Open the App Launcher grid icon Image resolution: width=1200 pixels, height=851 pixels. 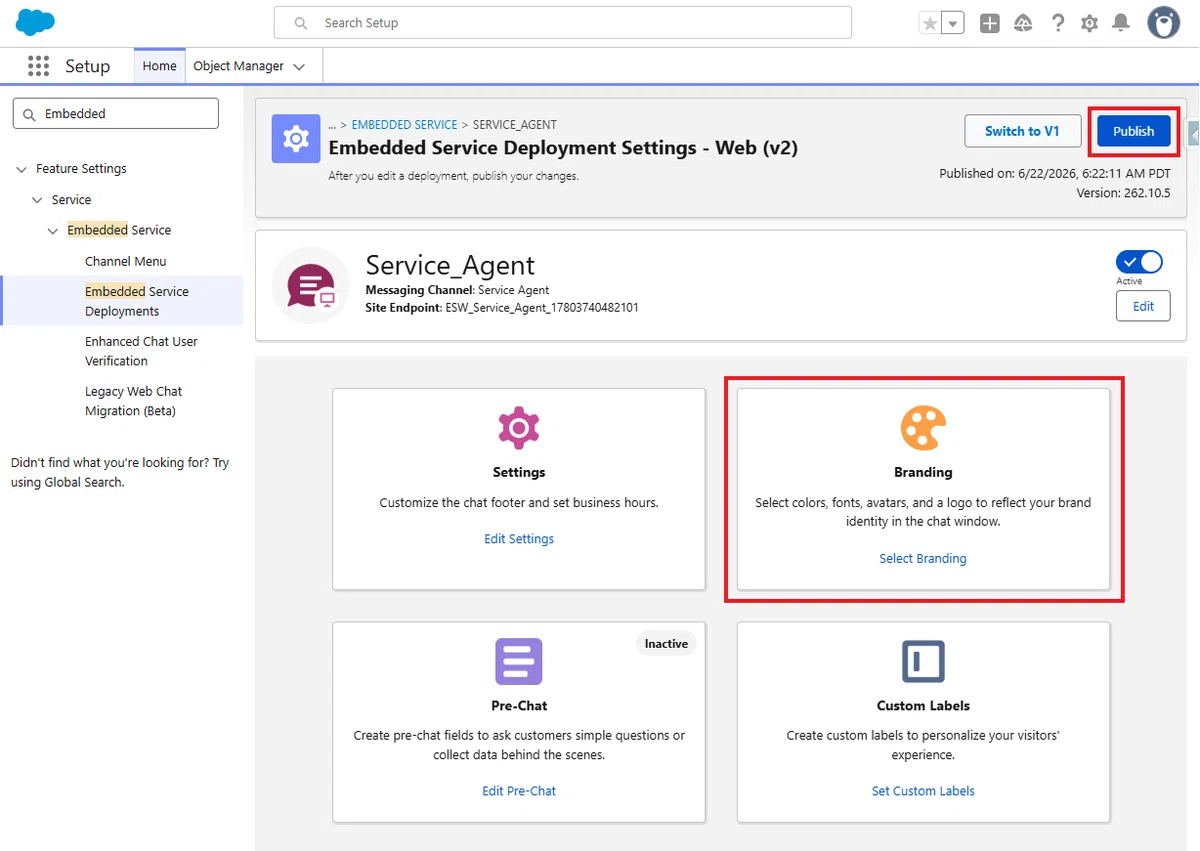point(38,66)
